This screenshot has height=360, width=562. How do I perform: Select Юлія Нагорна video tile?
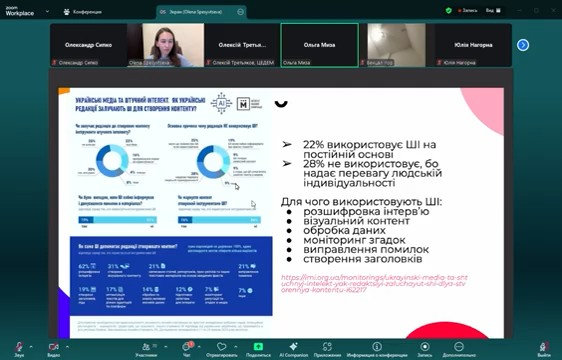pos(473,45)
